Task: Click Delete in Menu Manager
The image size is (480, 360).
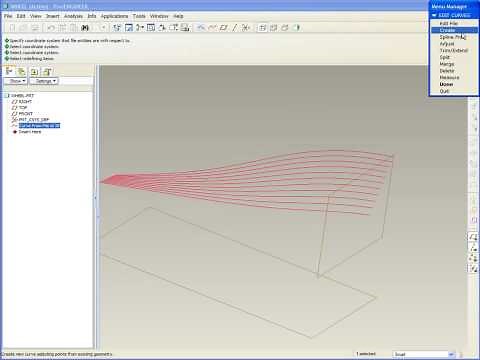Action: (x=447, y=71)
